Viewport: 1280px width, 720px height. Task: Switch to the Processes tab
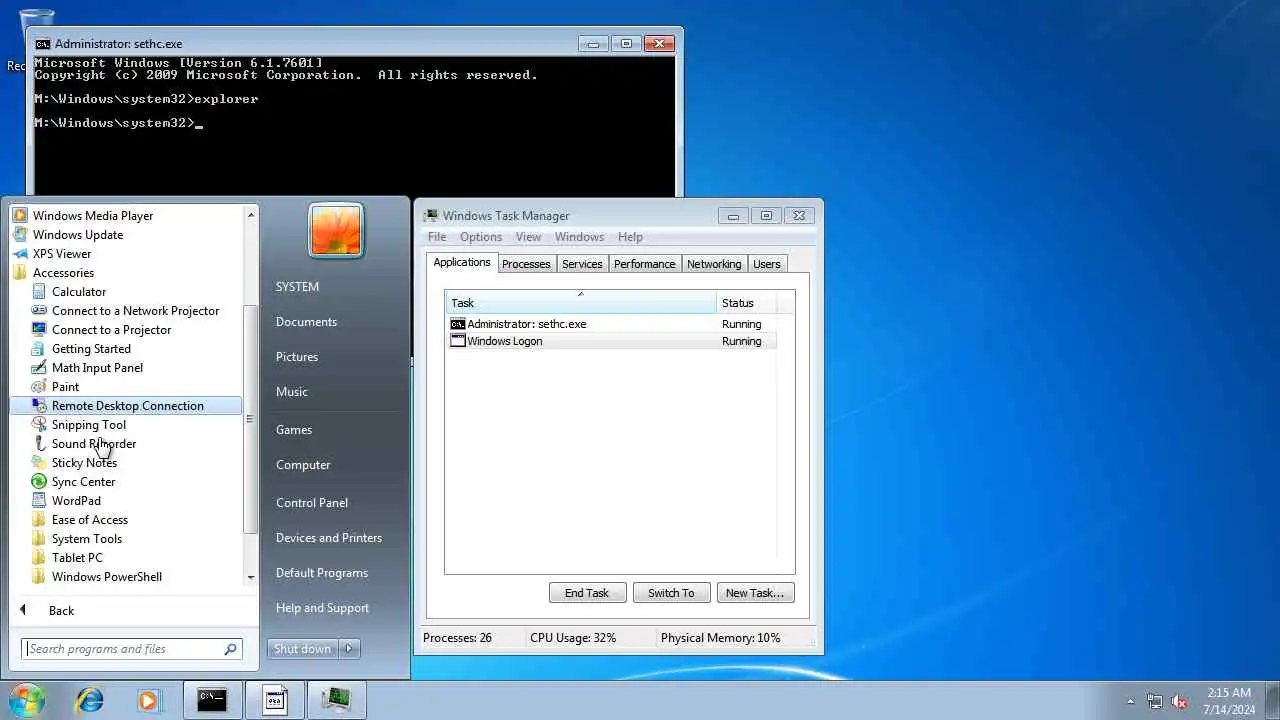point(526,264)
